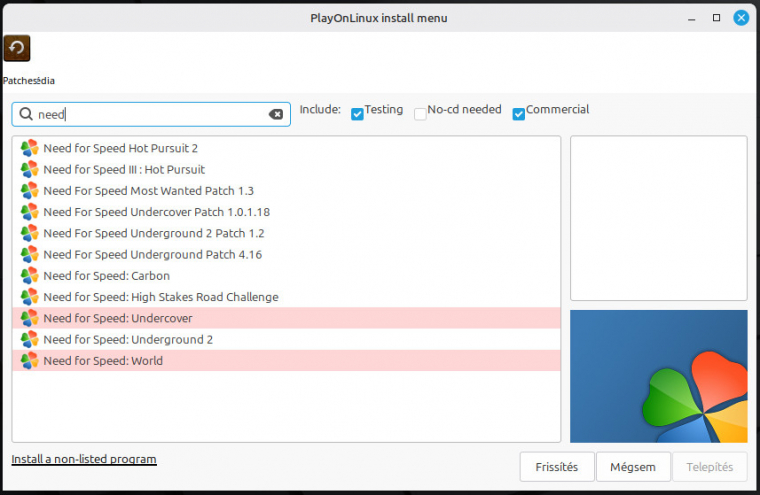Click the Patches/dia back-arrow toolbar icon

17,48
